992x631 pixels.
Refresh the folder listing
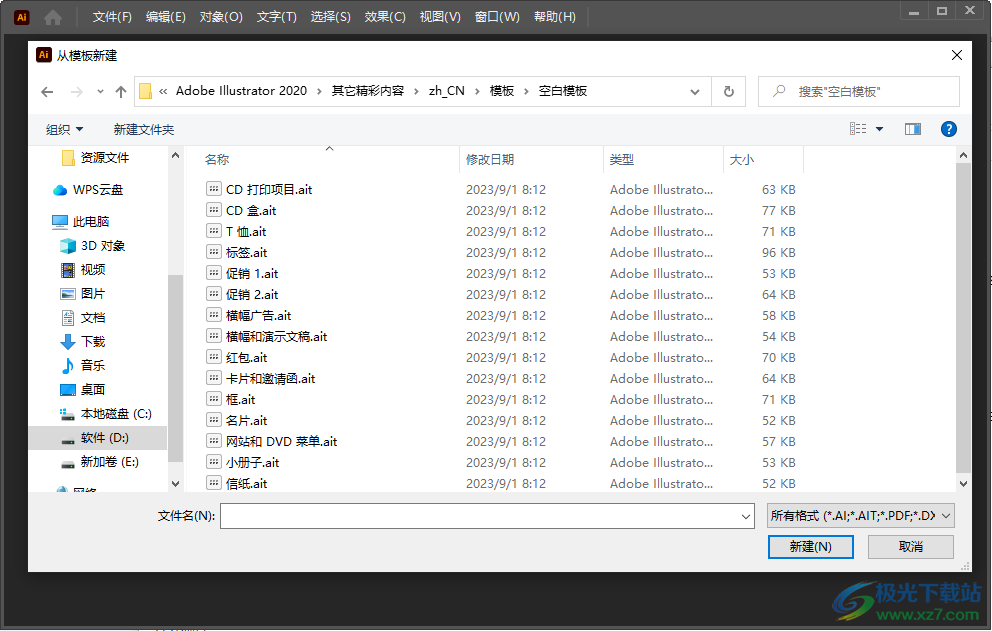pos(729,92)
